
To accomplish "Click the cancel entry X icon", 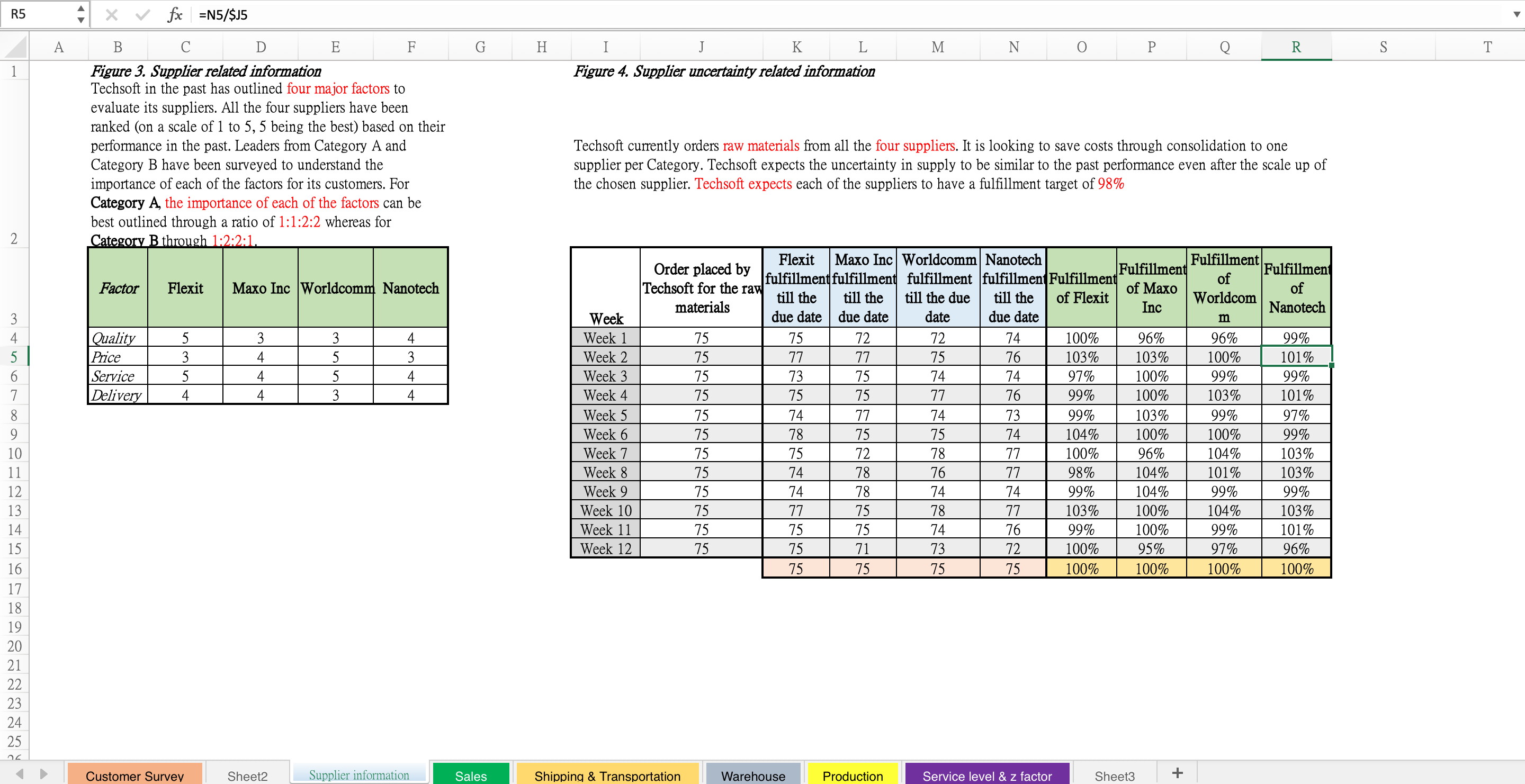I will pos(111,15).
